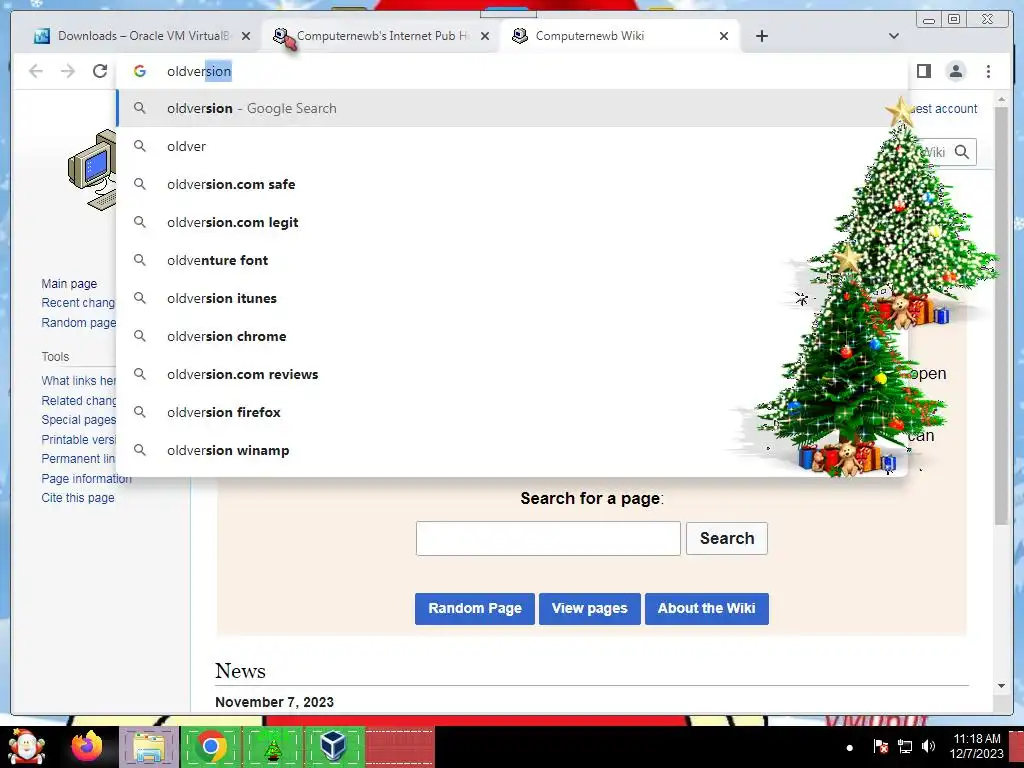Click the scrollbar down arrow

coord(1002,686)
